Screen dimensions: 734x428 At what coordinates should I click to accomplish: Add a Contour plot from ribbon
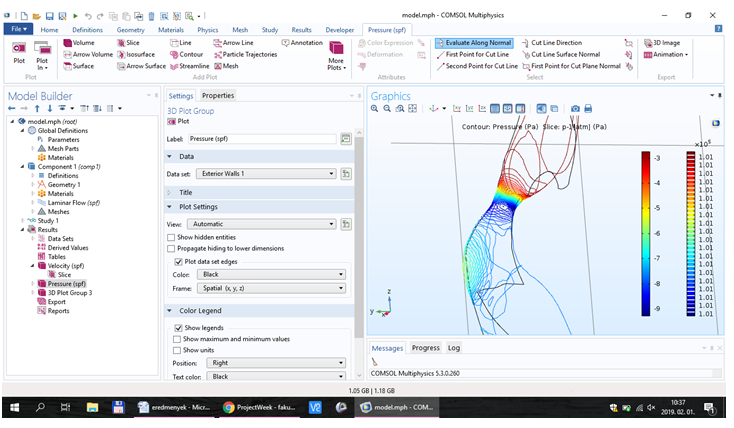pyautogui.click(x=188, y=55)
